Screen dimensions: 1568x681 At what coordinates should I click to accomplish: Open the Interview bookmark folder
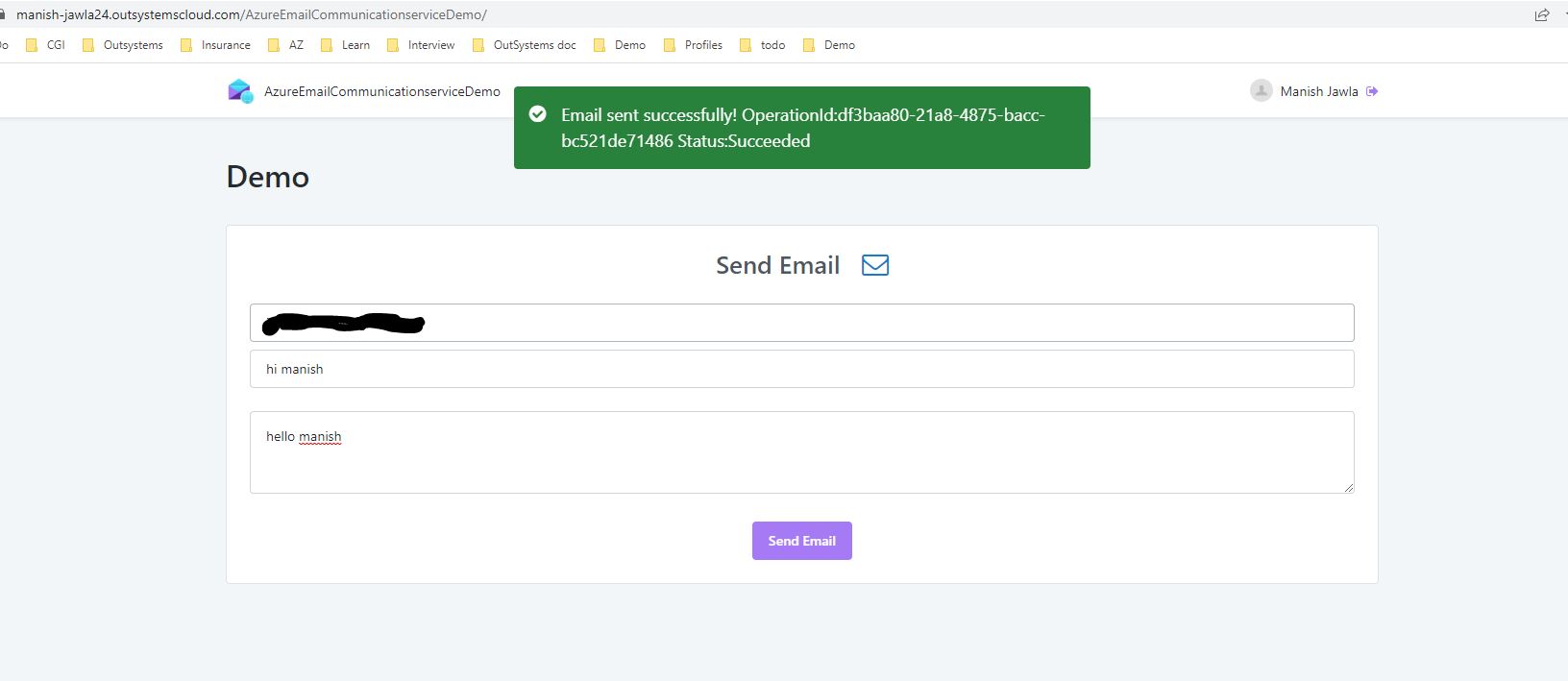(x=421, y=45)
